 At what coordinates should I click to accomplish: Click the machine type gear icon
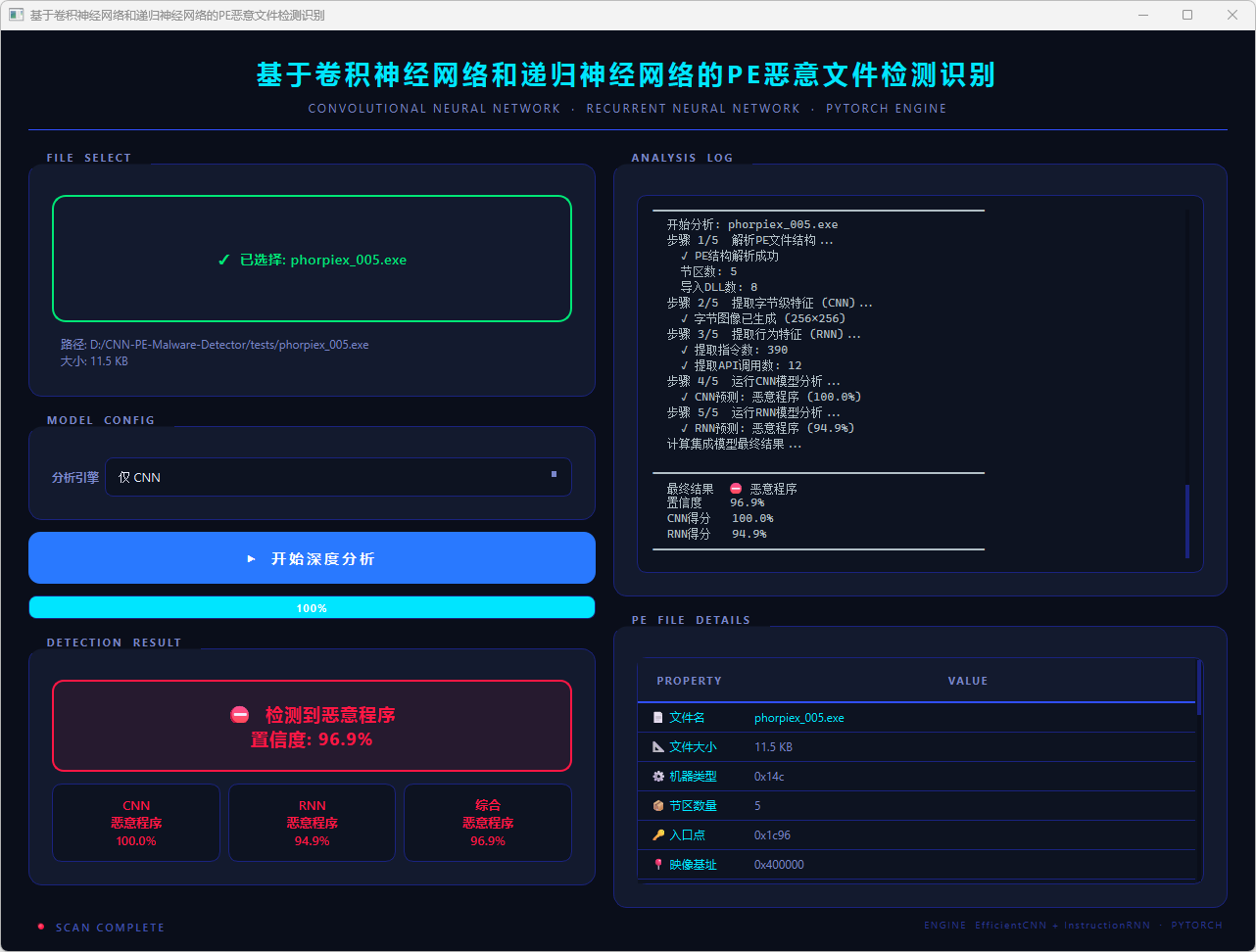(x=657, y=777)
